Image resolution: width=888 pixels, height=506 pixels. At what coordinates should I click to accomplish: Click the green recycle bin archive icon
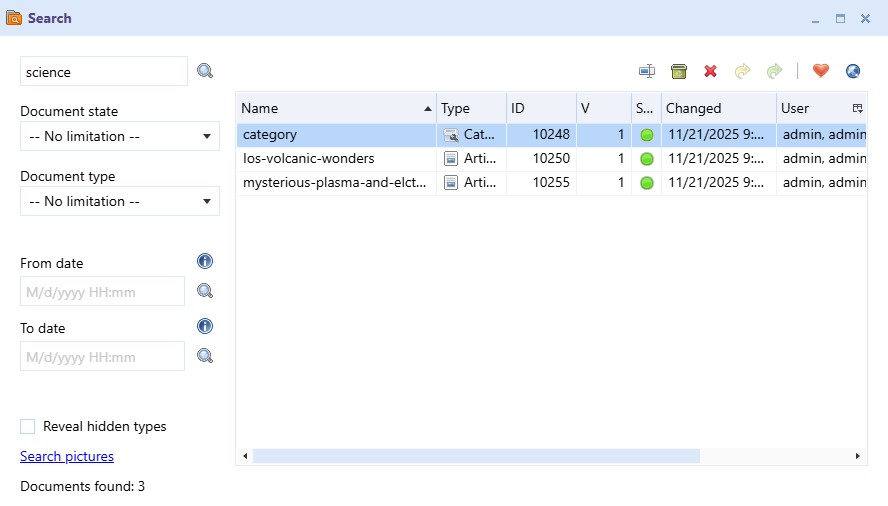(679, 71)
